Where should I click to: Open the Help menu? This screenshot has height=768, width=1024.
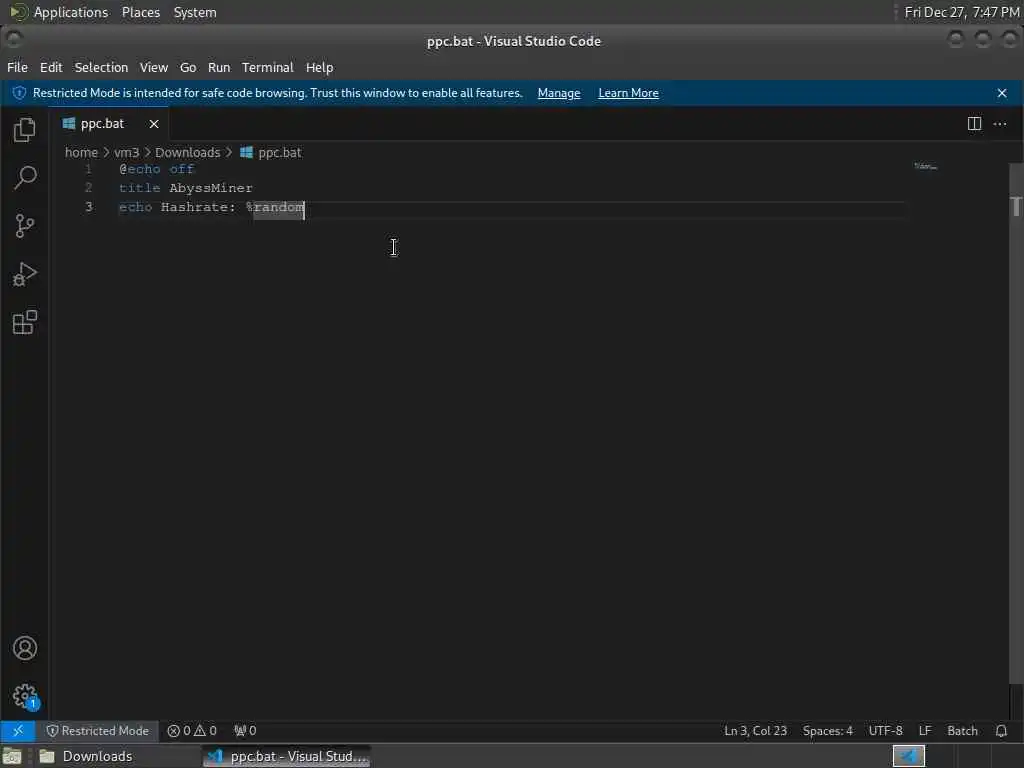click(319, 67)
